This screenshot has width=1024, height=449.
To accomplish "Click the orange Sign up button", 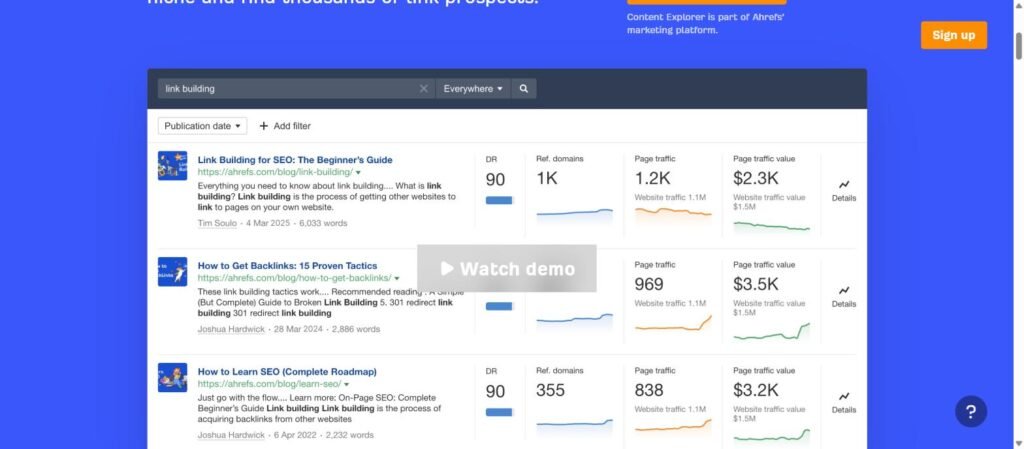I will pyautogui.click(x=953, y=35).
